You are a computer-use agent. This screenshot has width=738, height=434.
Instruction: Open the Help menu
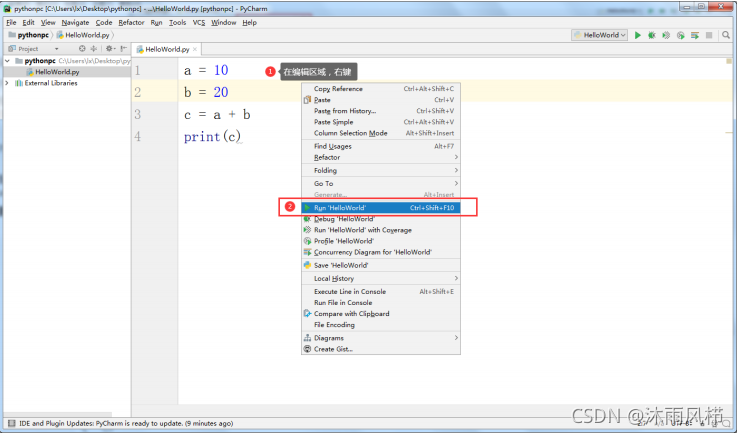249,23
